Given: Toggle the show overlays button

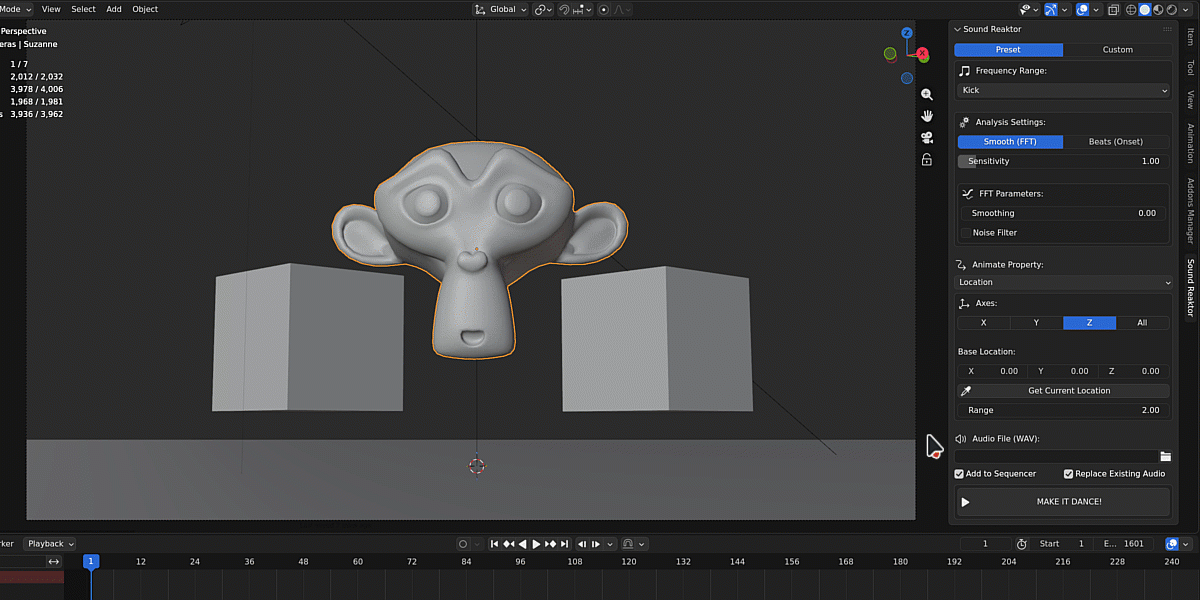Looking at the screenshot, I should [x=1083, y=9].
